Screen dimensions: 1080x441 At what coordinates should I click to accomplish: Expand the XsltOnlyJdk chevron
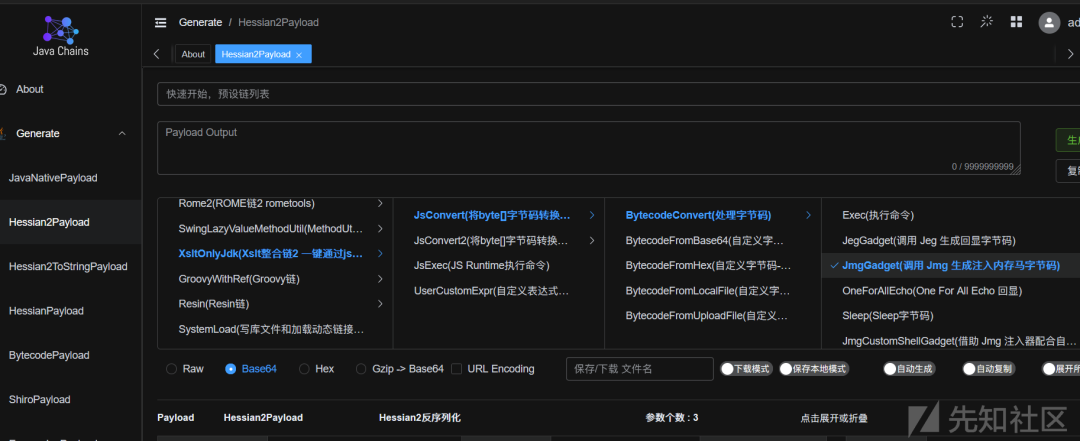[380, 254]
